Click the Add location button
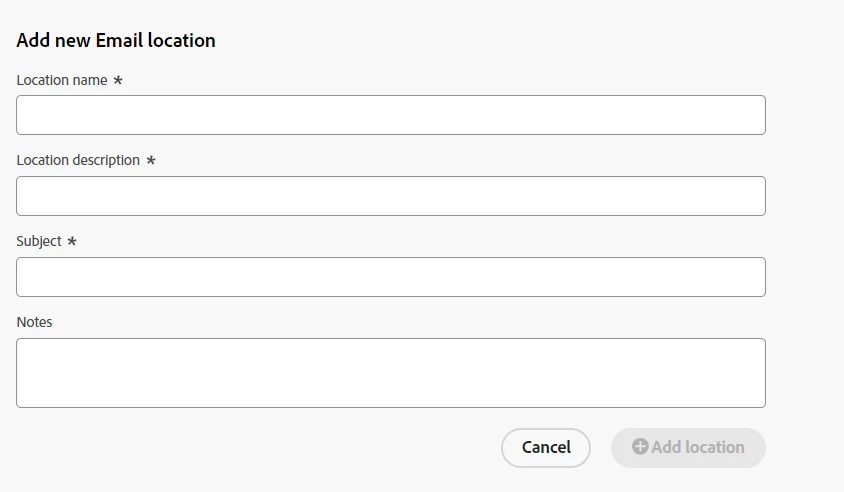Screen dimensions: 844x492 [x=688, y=447]
